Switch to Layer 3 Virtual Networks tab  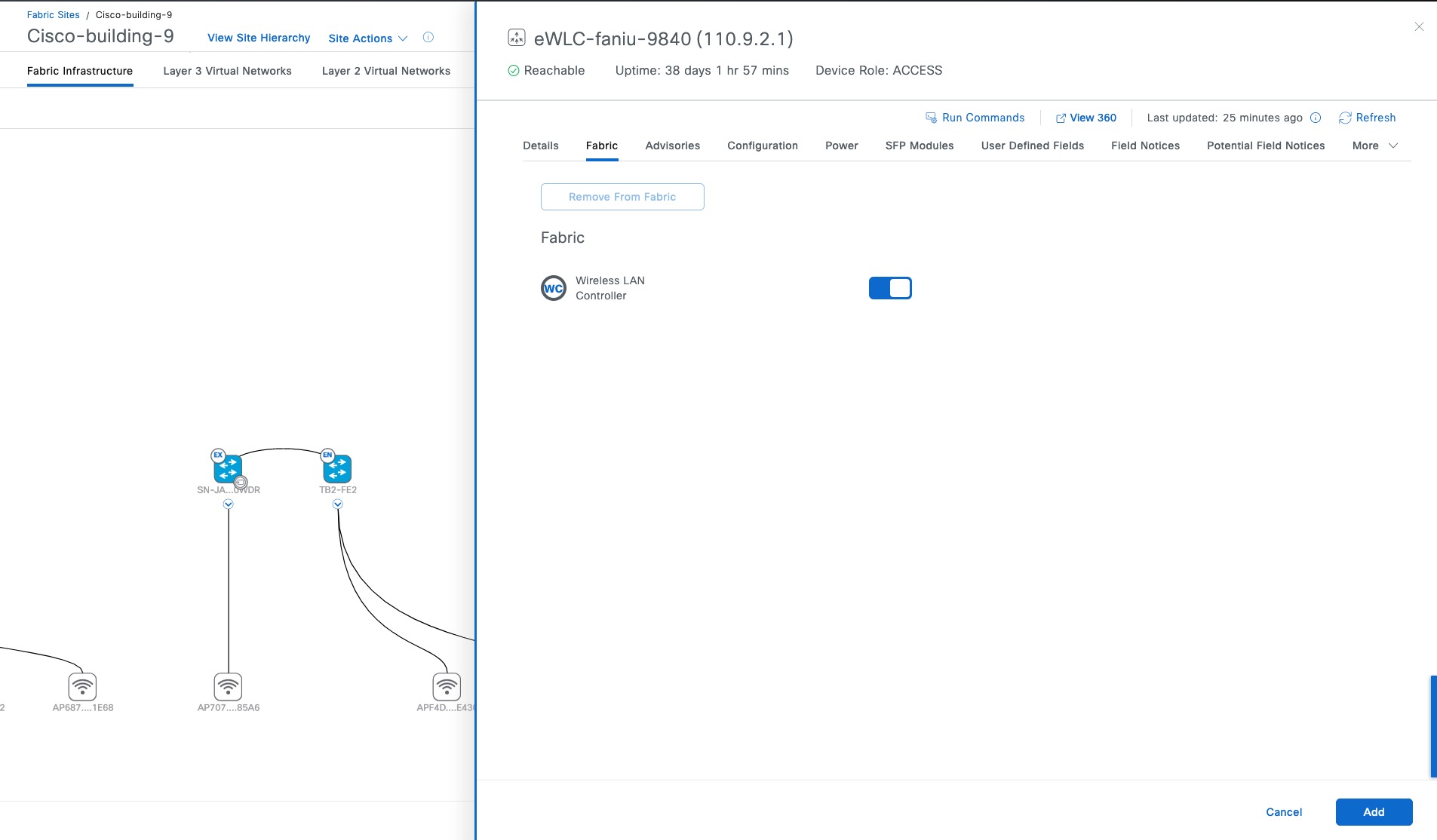pos(227,71)
